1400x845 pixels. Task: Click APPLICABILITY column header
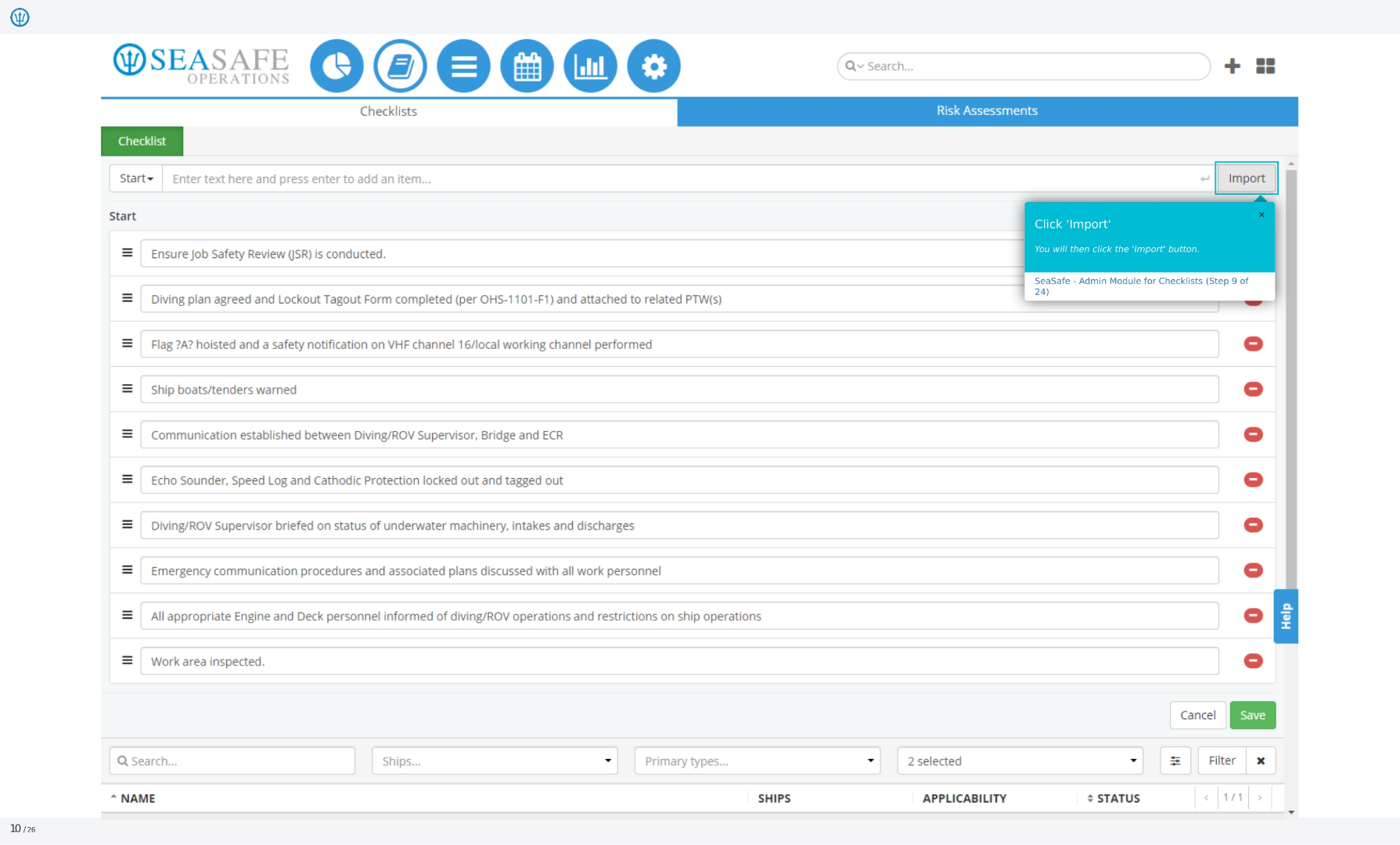tap(964, 799)
